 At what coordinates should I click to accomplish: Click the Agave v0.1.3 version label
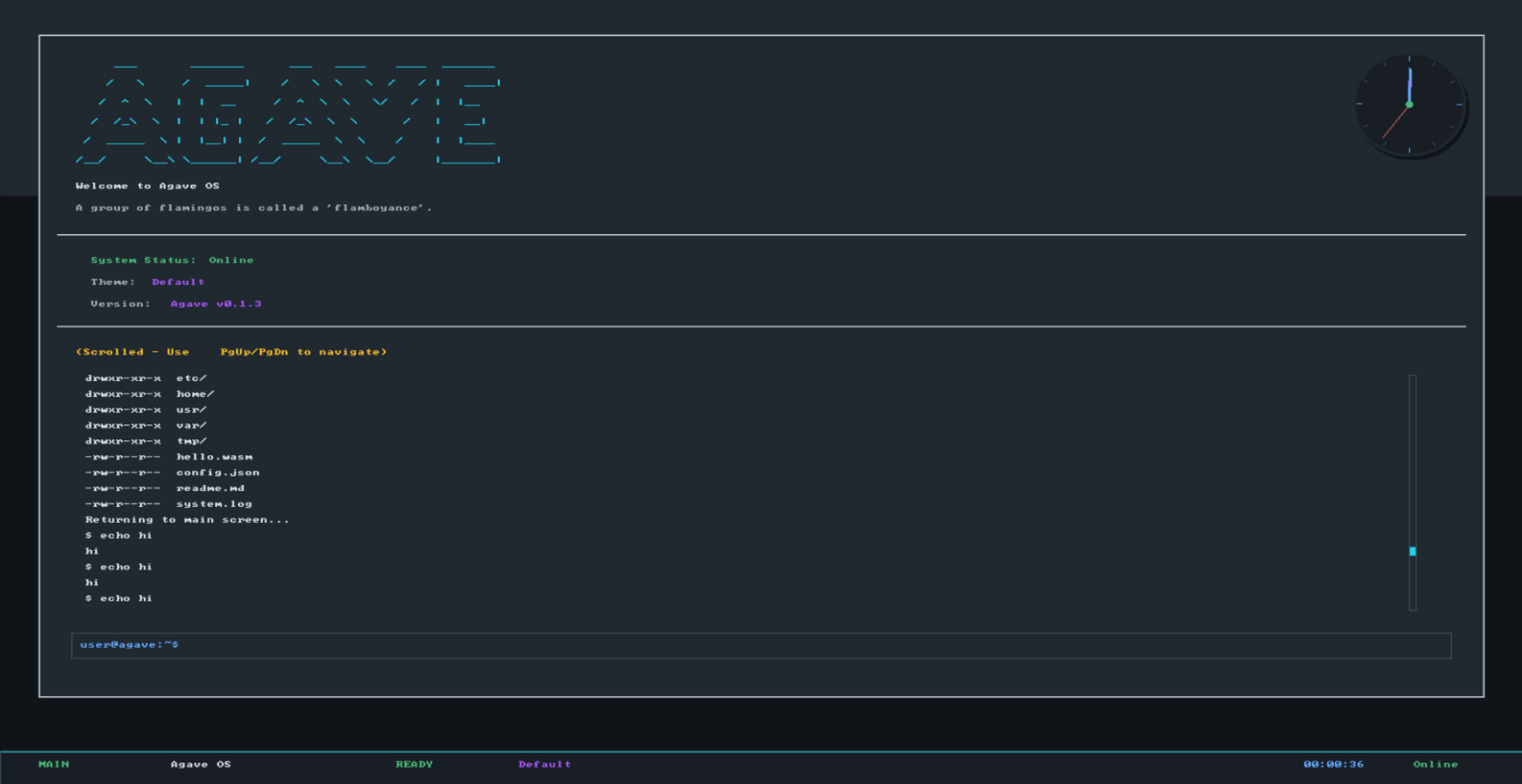pos(216,304)
